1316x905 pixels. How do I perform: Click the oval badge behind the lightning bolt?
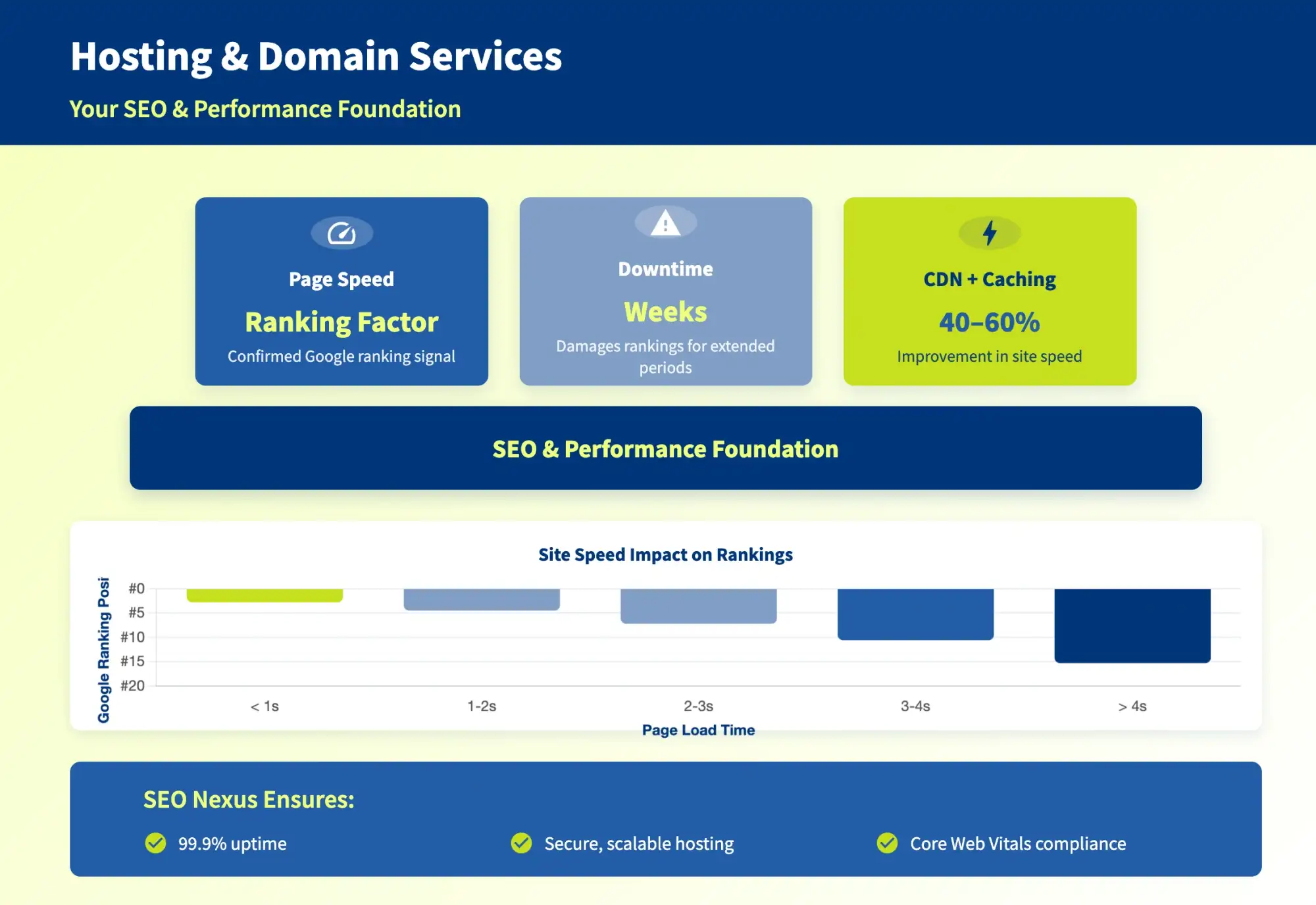[989, 233]
